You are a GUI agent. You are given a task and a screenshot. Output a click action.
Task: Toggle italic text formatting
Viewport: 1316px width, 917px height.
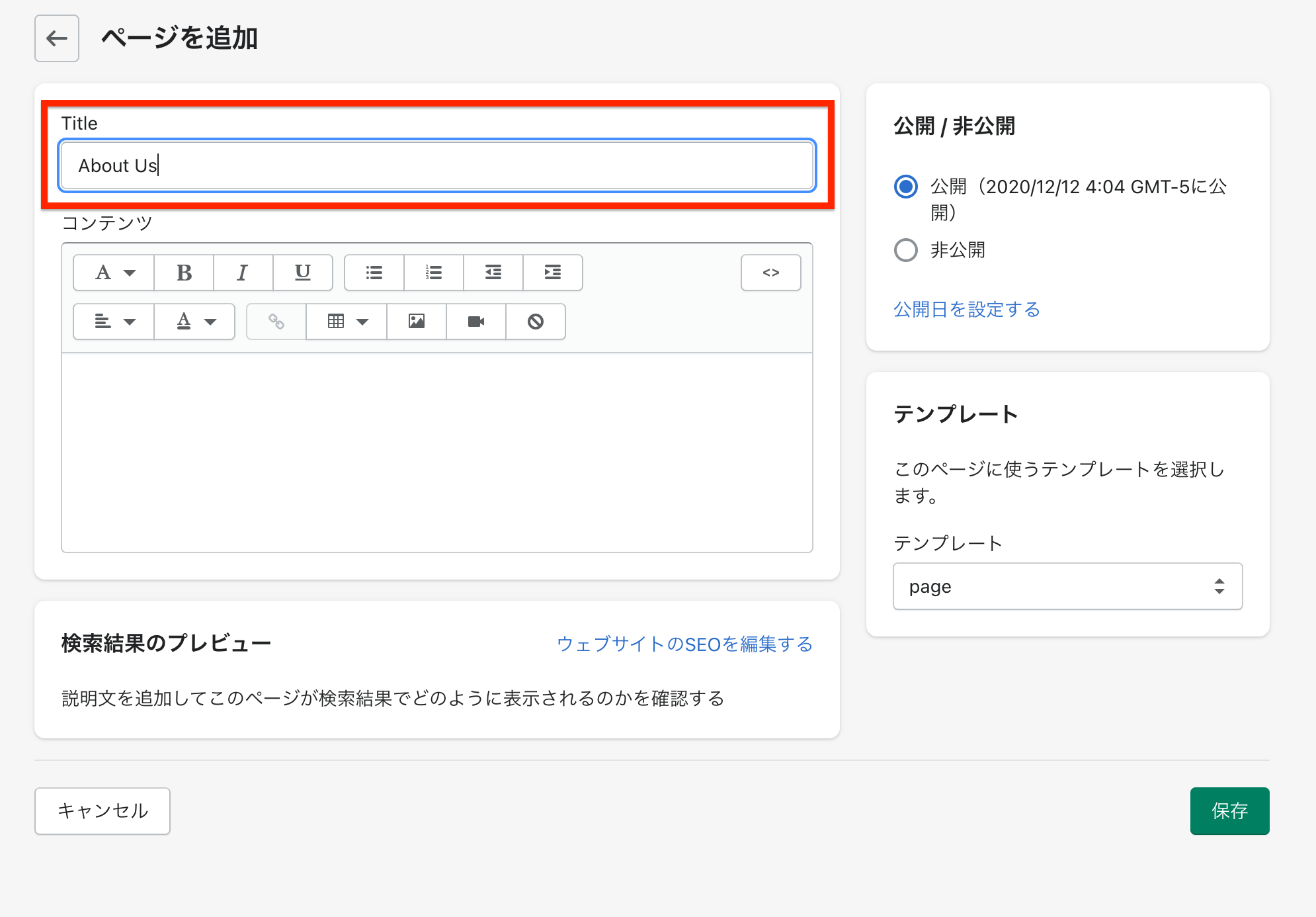243,273
